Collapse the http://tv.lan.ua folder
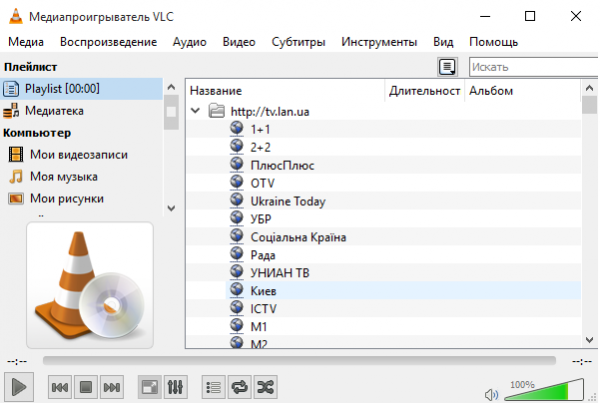The width and height of the screenshot is (600, 403). [196, 111]
